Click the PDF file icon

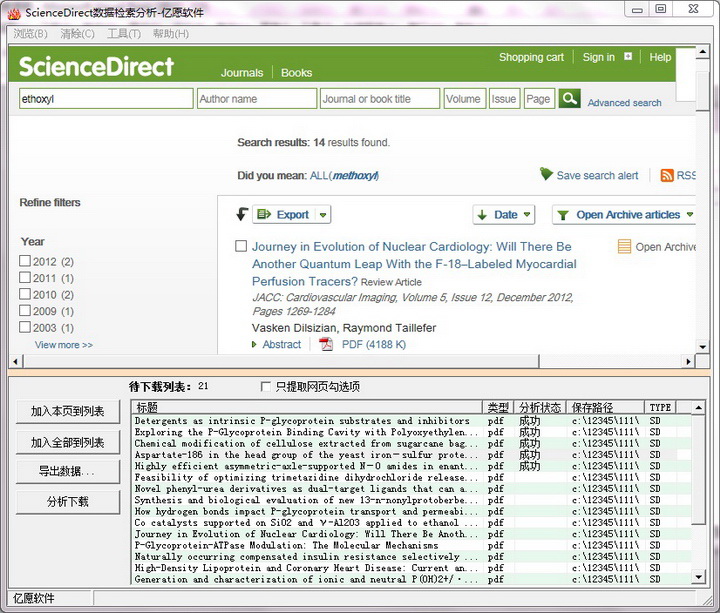point(325,344)
